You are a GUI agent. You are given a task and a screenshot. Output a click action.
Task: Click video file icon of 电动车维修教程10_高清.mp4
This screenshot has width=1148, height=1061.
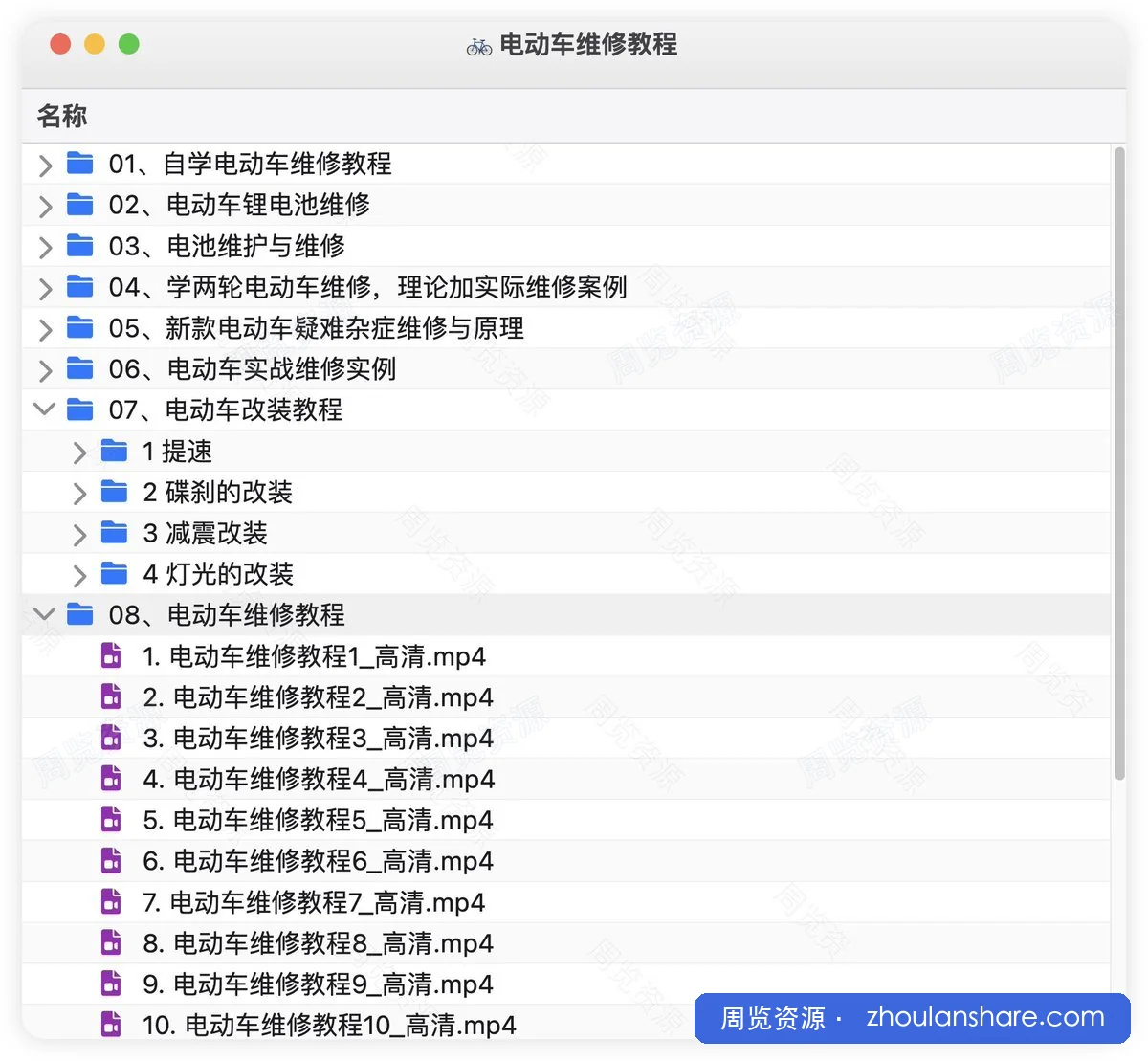[x=112, y=1025]
